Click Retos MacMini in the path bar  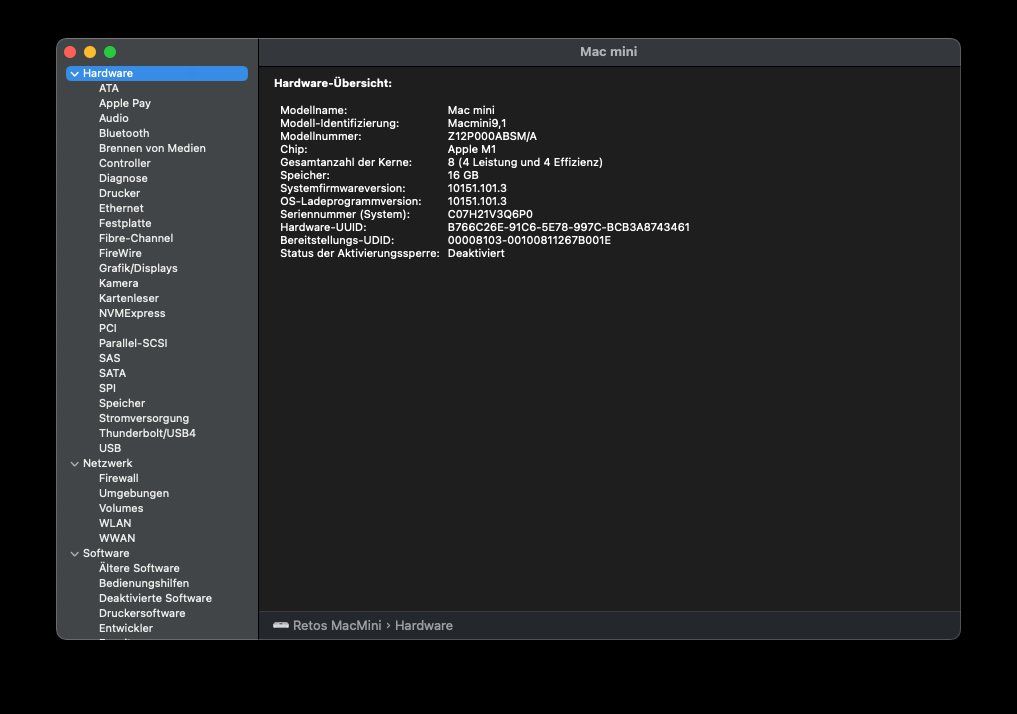pos(337,626)
